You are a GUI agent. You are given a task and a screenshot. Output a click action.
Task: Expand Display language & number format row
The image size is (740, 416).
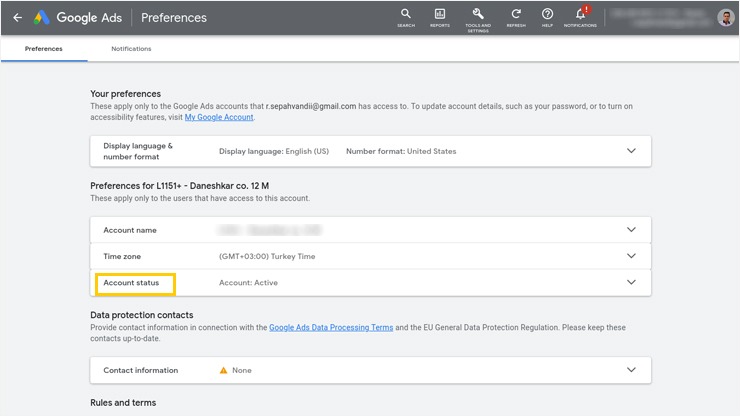pos(631,151)
